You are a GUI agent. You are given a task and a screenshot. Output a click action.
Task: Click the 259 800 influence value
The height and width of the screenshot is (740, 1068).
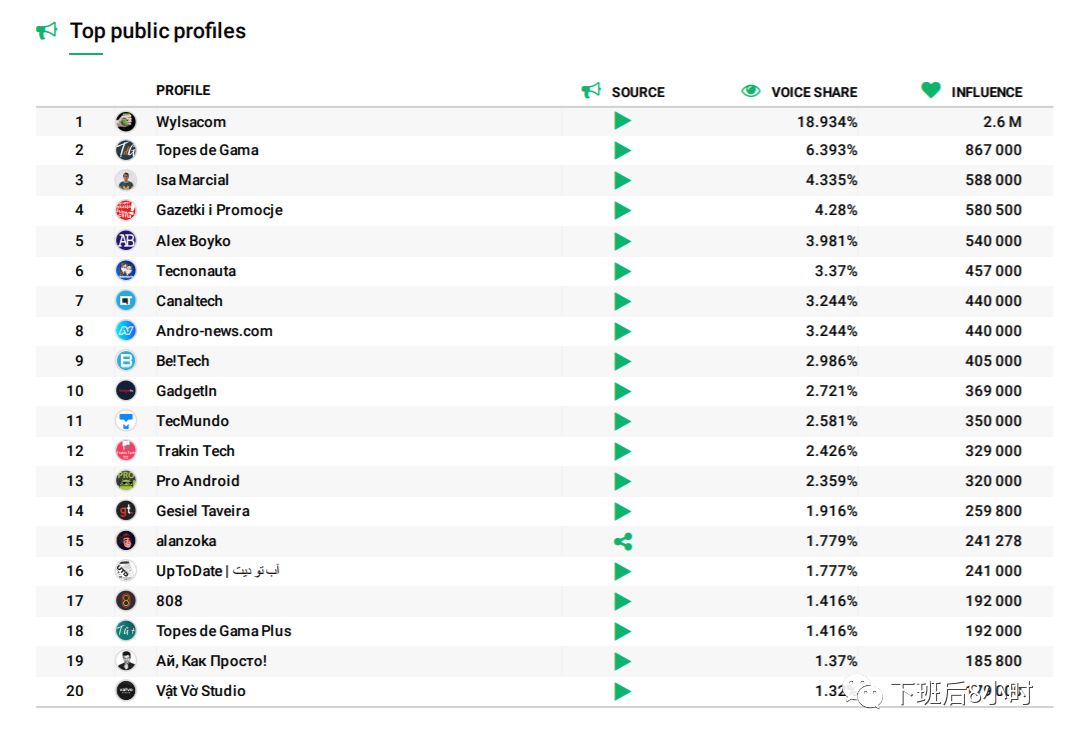(993, 510)
